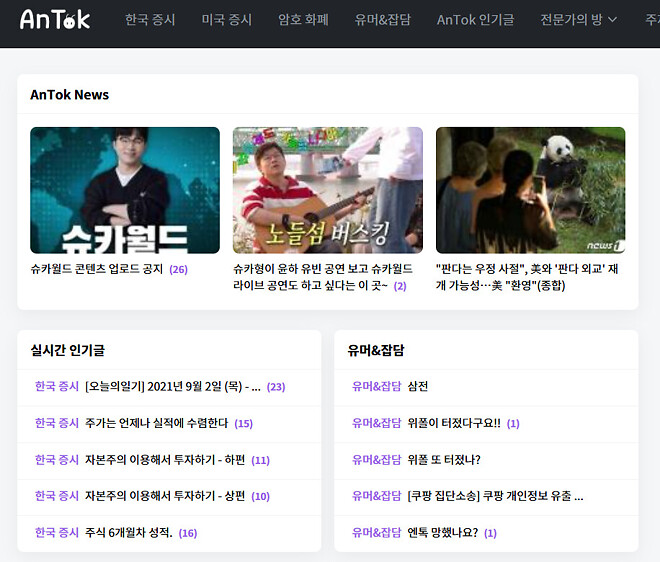The image size is (660, 562).
Task: Open comment count (16) on 주식 6개월차
Action: 188,533
